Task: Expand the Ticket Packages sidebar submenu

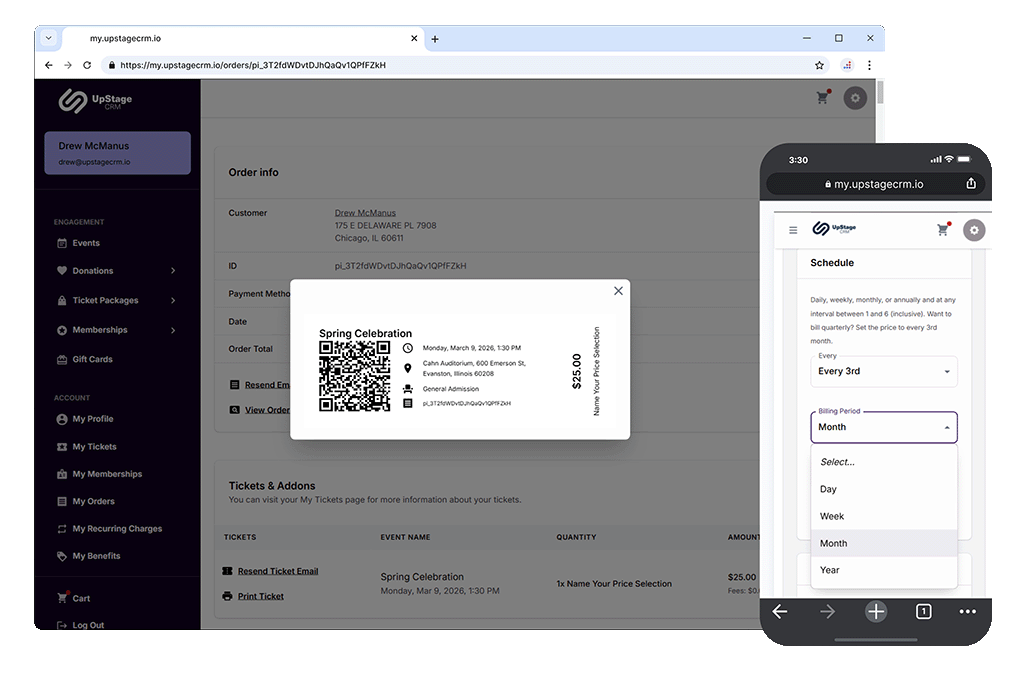Action: click(172, 300)
